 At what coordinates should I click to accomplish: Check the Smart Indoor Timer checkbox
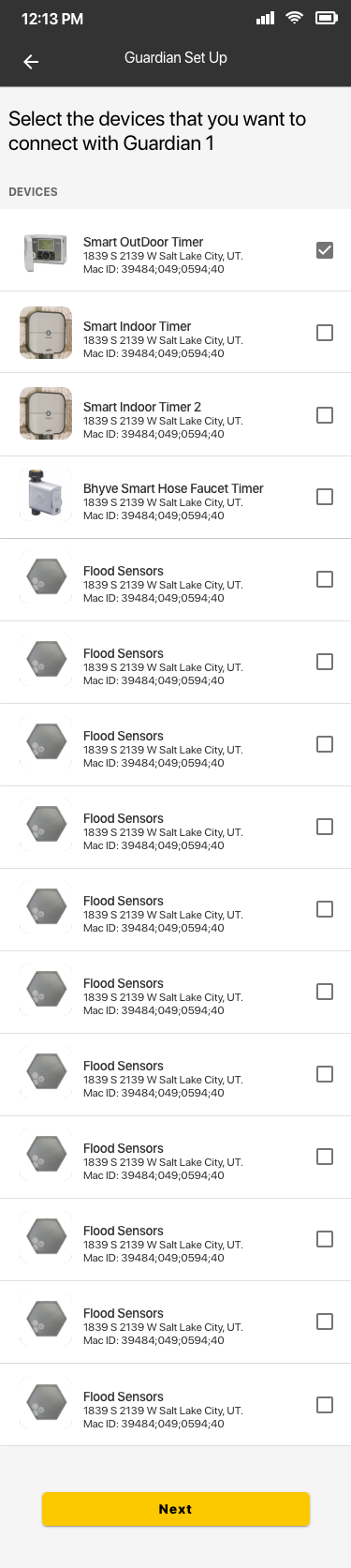click(x=325, y=333)
